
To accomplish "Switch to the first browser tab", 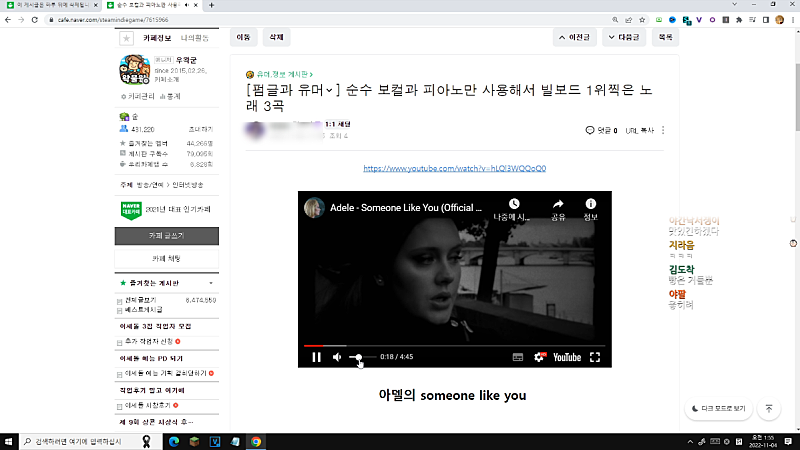I will [51, 5].
